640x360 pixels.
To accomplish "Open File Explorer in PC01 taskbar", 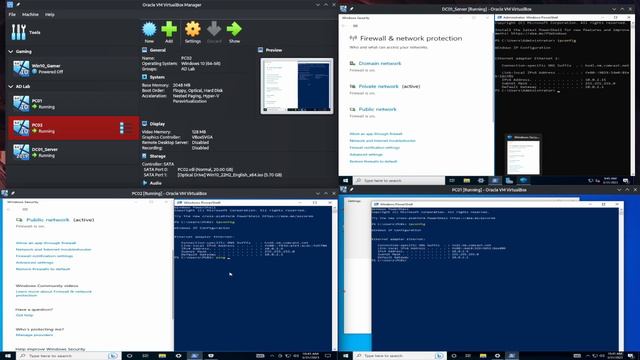I will 483,356.
